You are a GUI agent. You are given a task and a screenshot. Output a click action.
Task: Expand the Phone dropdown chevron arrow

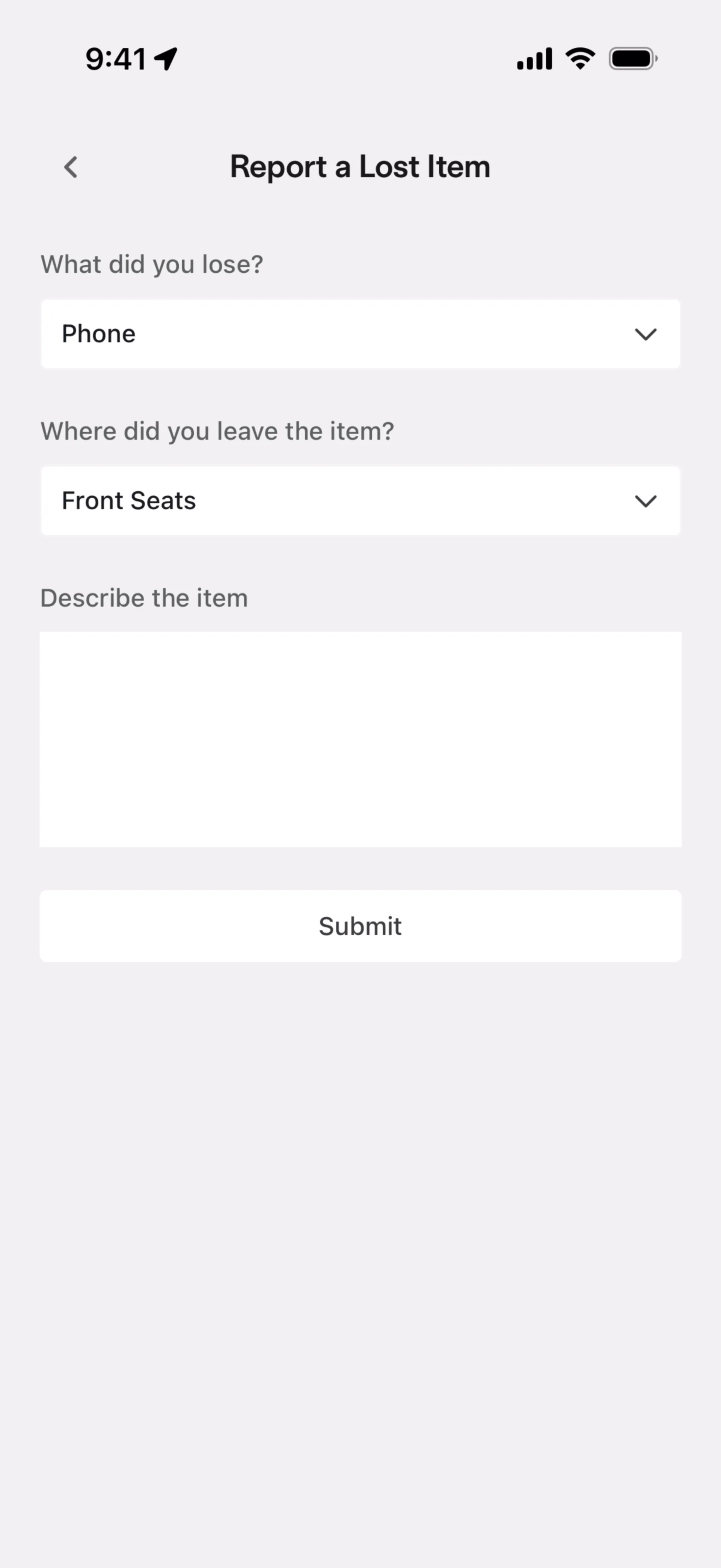[x=646, y=334]
